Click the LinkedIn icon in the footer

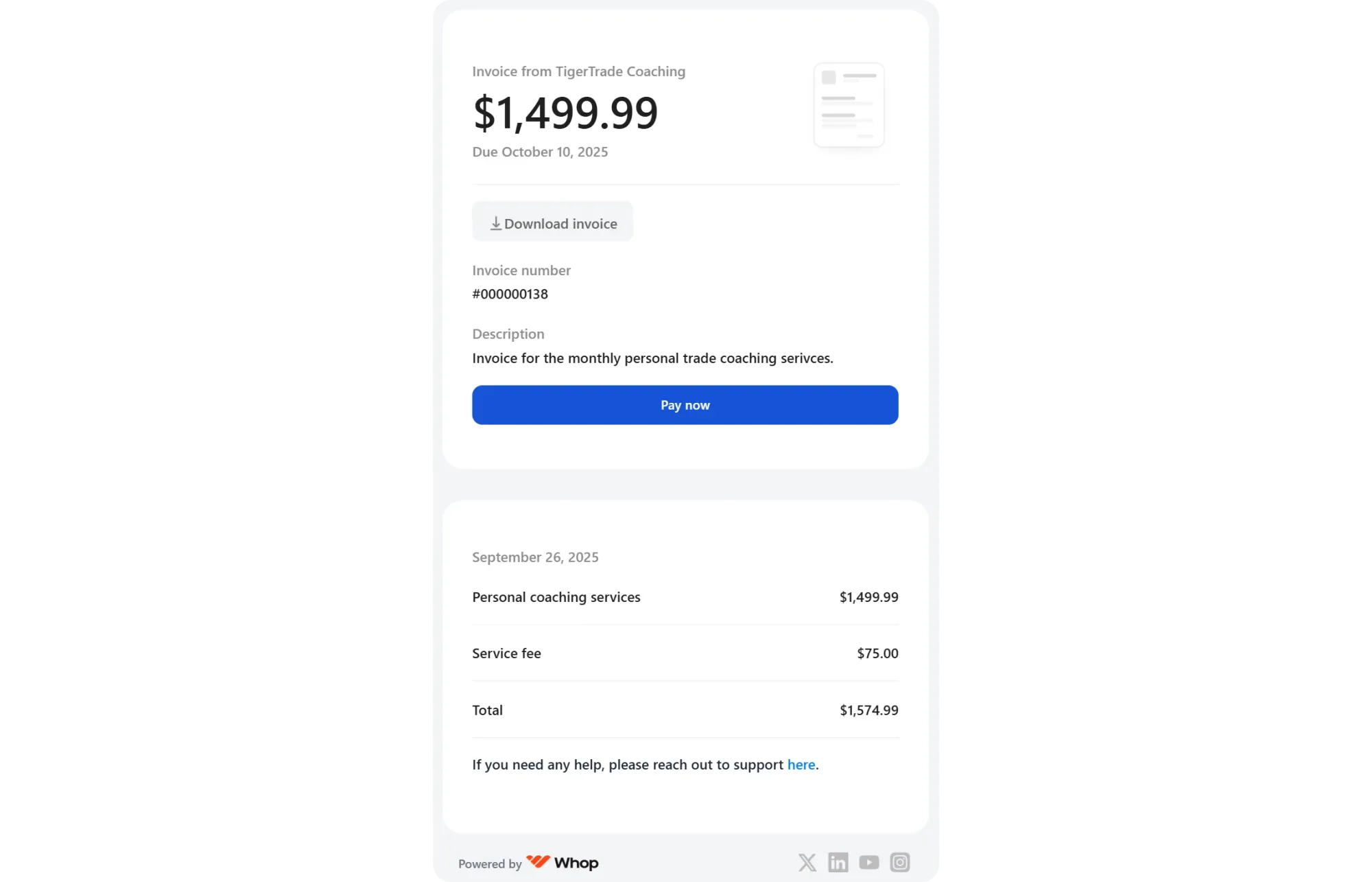point(838,862)
